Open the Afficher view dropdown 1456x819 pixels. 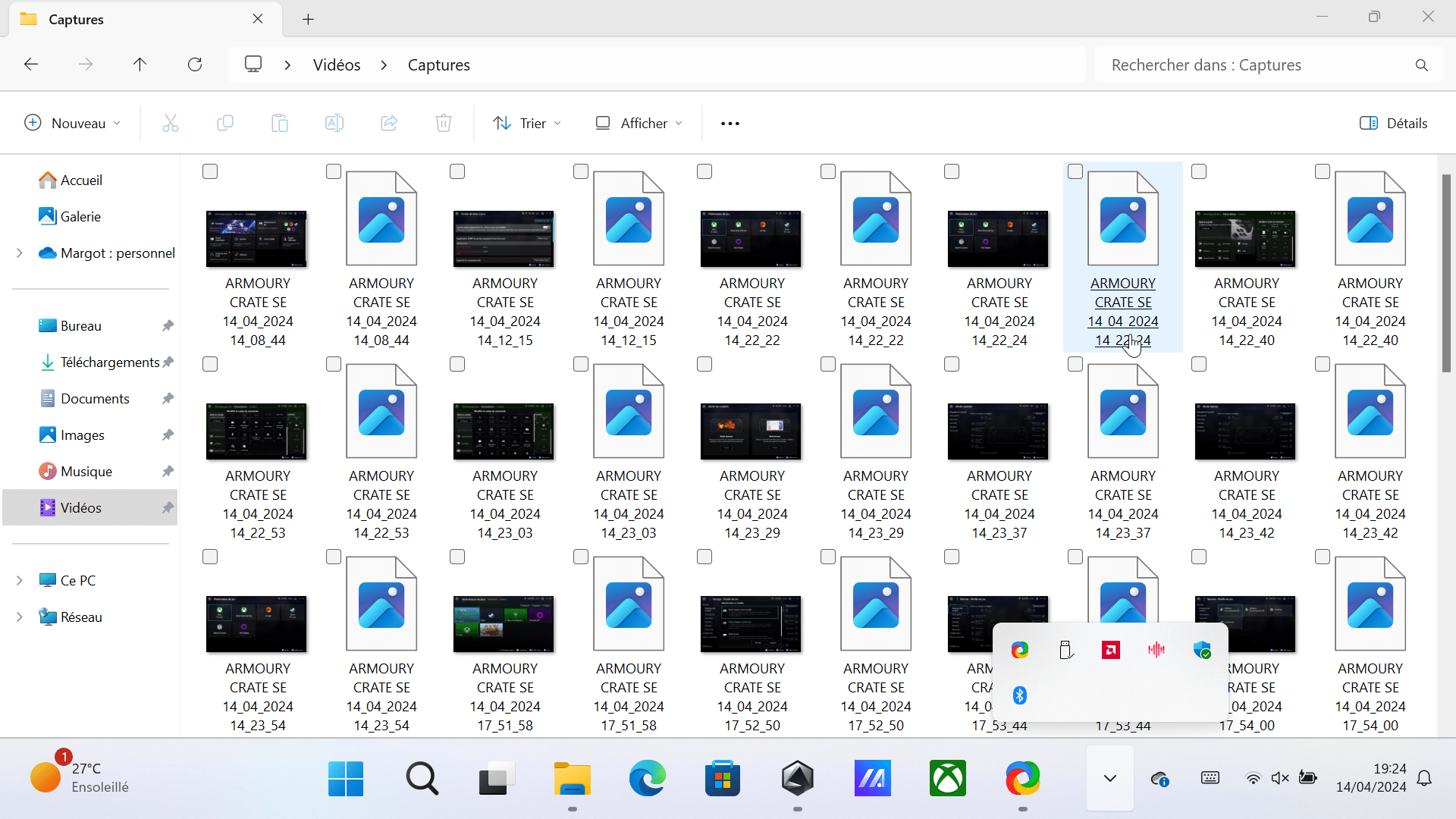[639, 123]
